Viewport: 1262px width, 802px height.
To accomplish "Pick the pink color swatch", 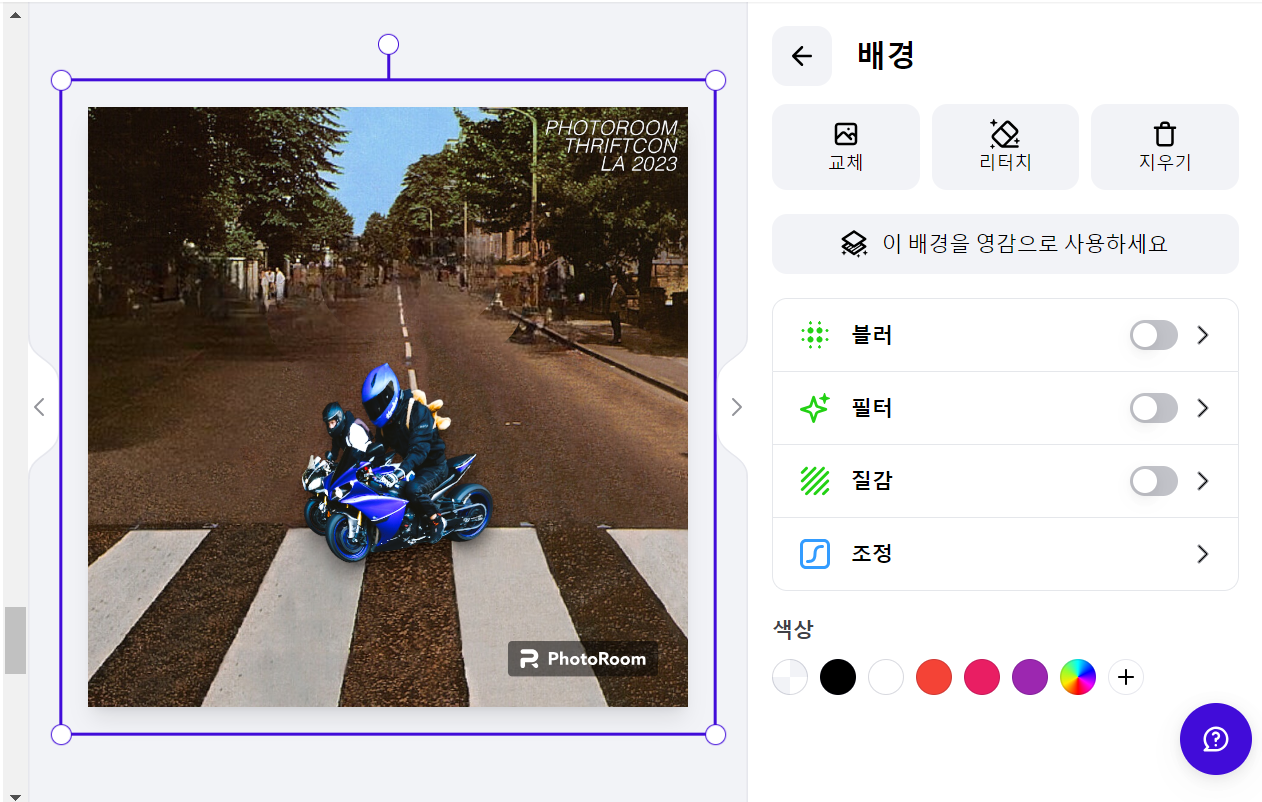I will [x=982, y=677].
